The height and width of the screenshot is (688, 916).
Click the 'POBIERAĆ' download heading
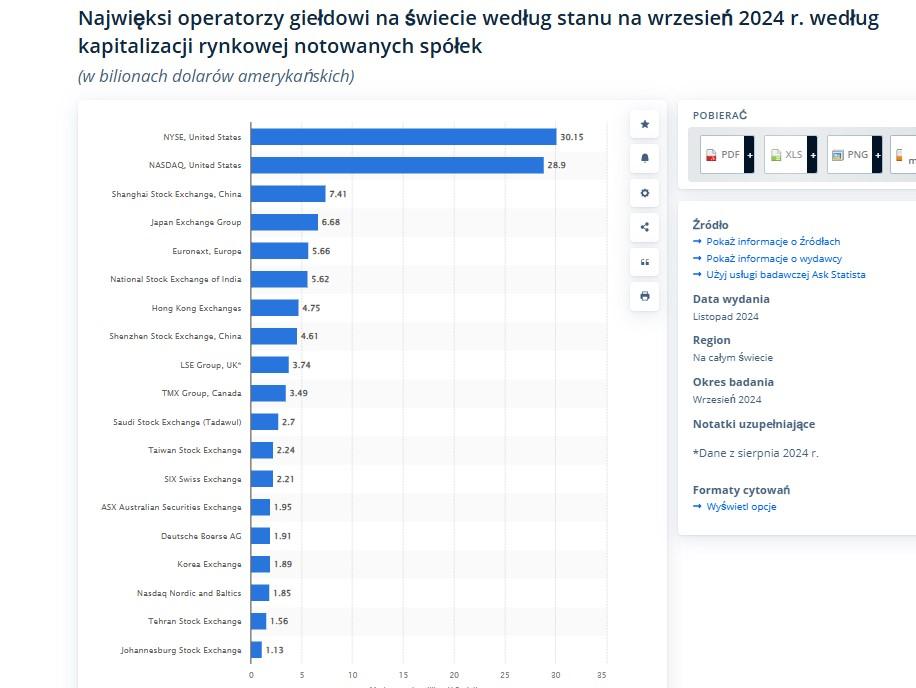720,115
